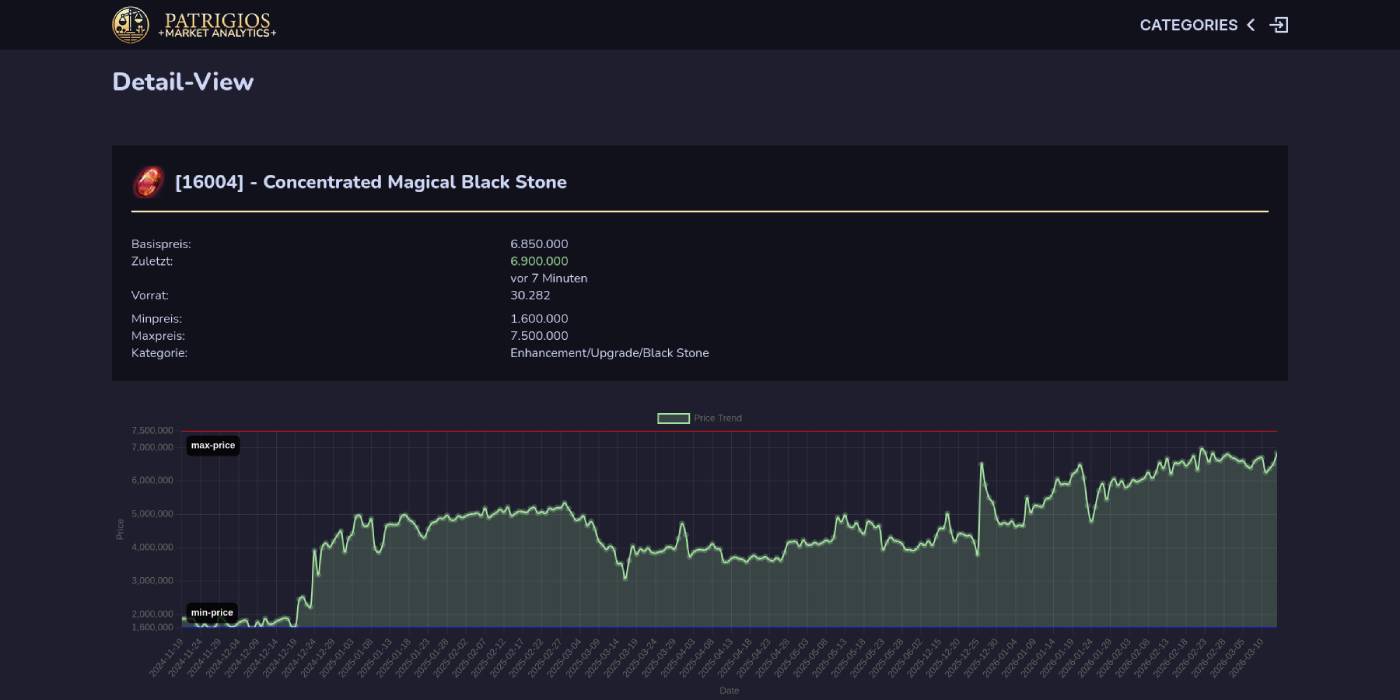Toggle visibility of the price chart legend

click(x=700, y=417)
